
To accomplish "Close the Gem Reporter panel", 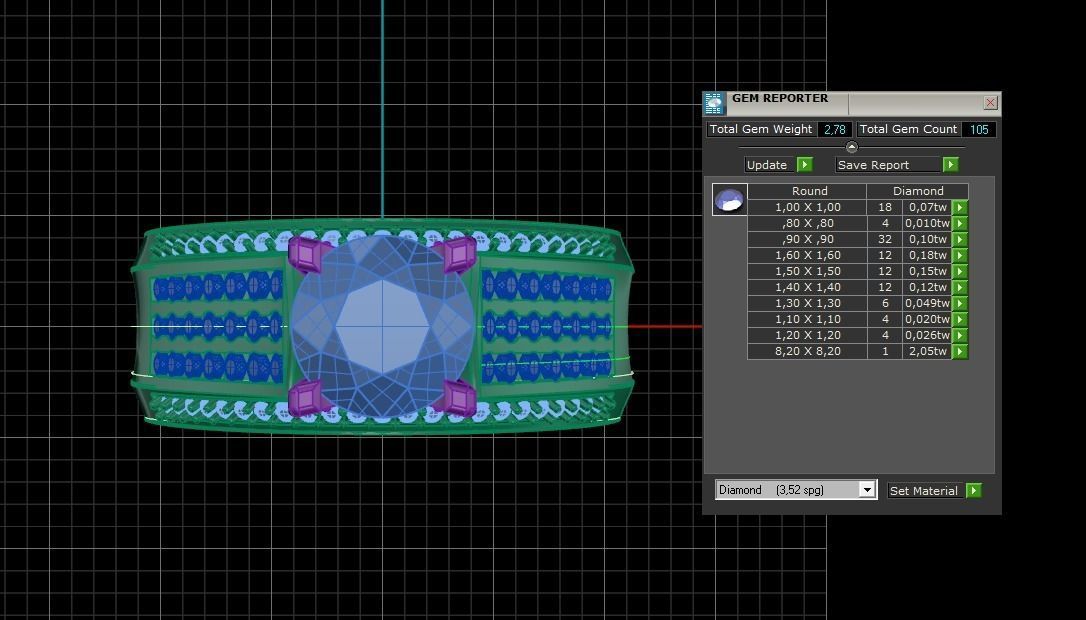I will coord(990,103).
